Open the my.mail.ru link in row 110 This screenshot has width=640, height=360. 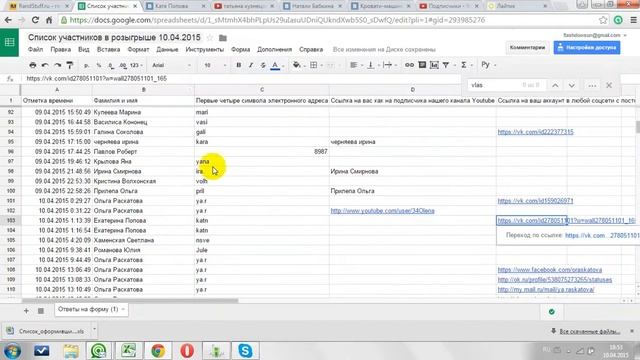pos(546,289)
